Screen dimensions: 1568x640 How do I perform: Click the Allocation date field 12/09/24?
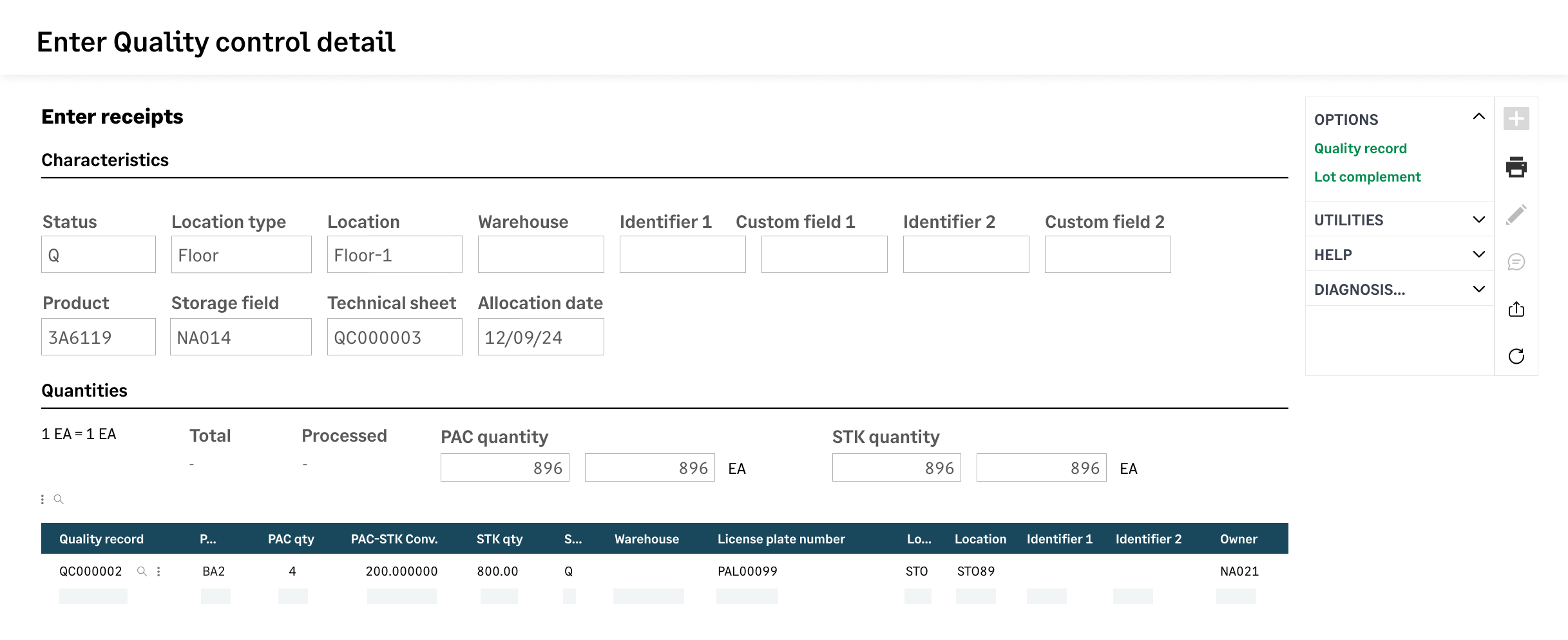coord(540,337)
